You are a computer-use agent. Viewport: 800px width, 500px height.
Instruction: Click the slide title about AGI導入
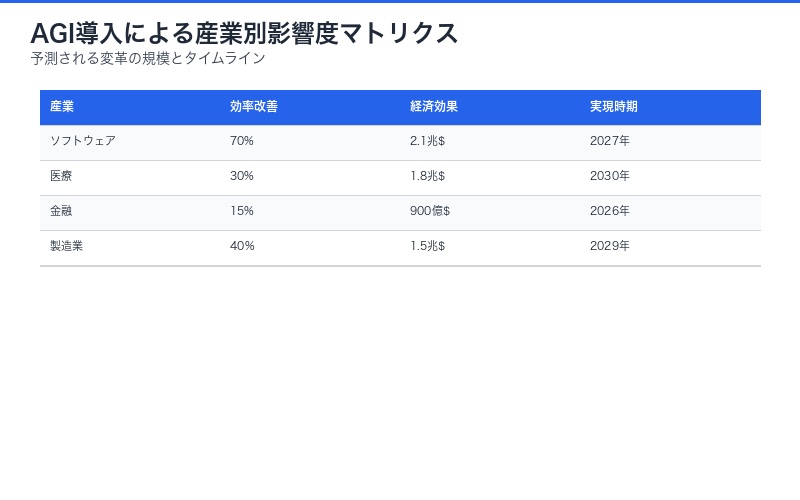pyautogui.click(x=244, y=33)
